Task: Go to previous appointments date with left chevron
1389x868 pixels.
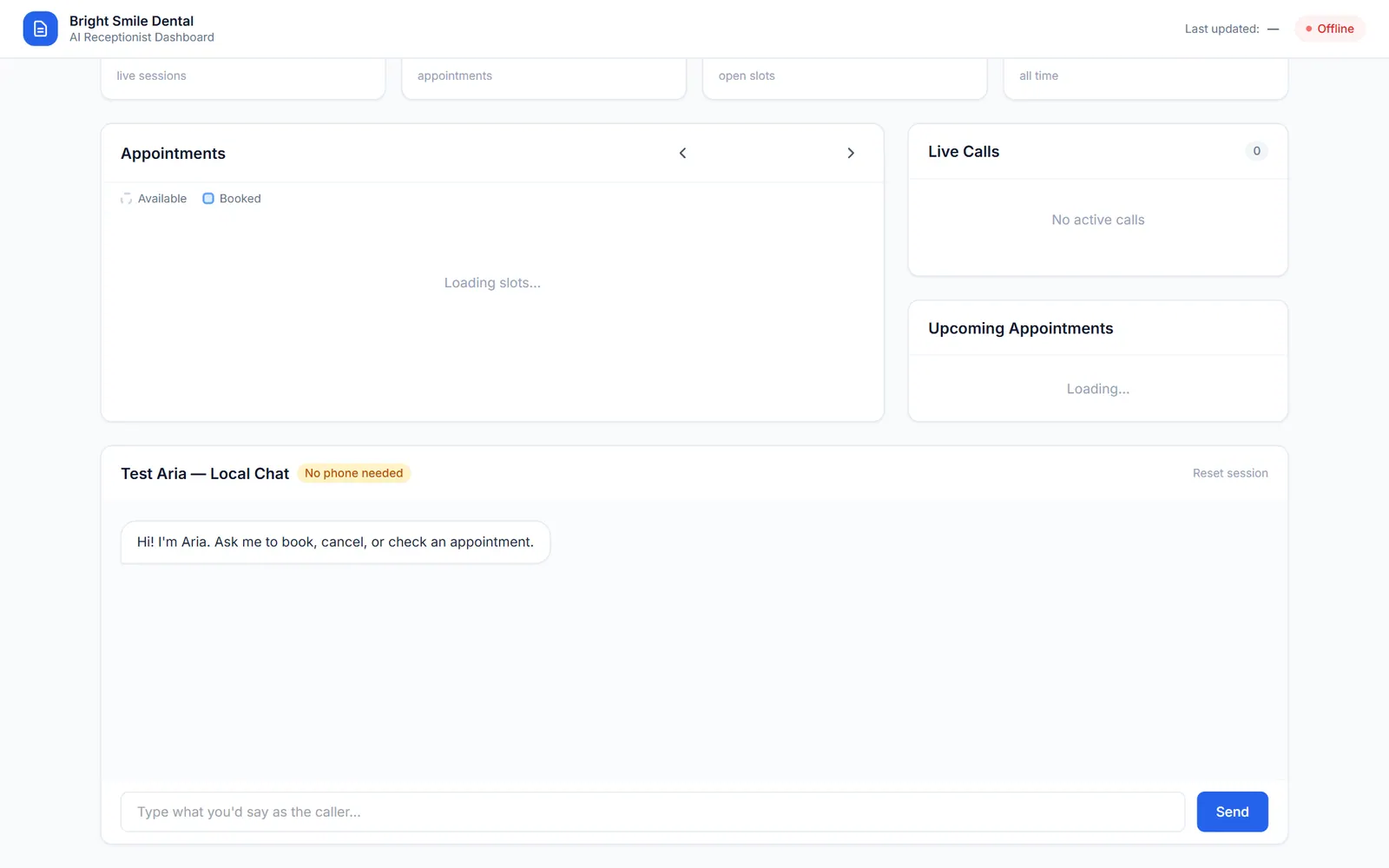Action: 682,153
